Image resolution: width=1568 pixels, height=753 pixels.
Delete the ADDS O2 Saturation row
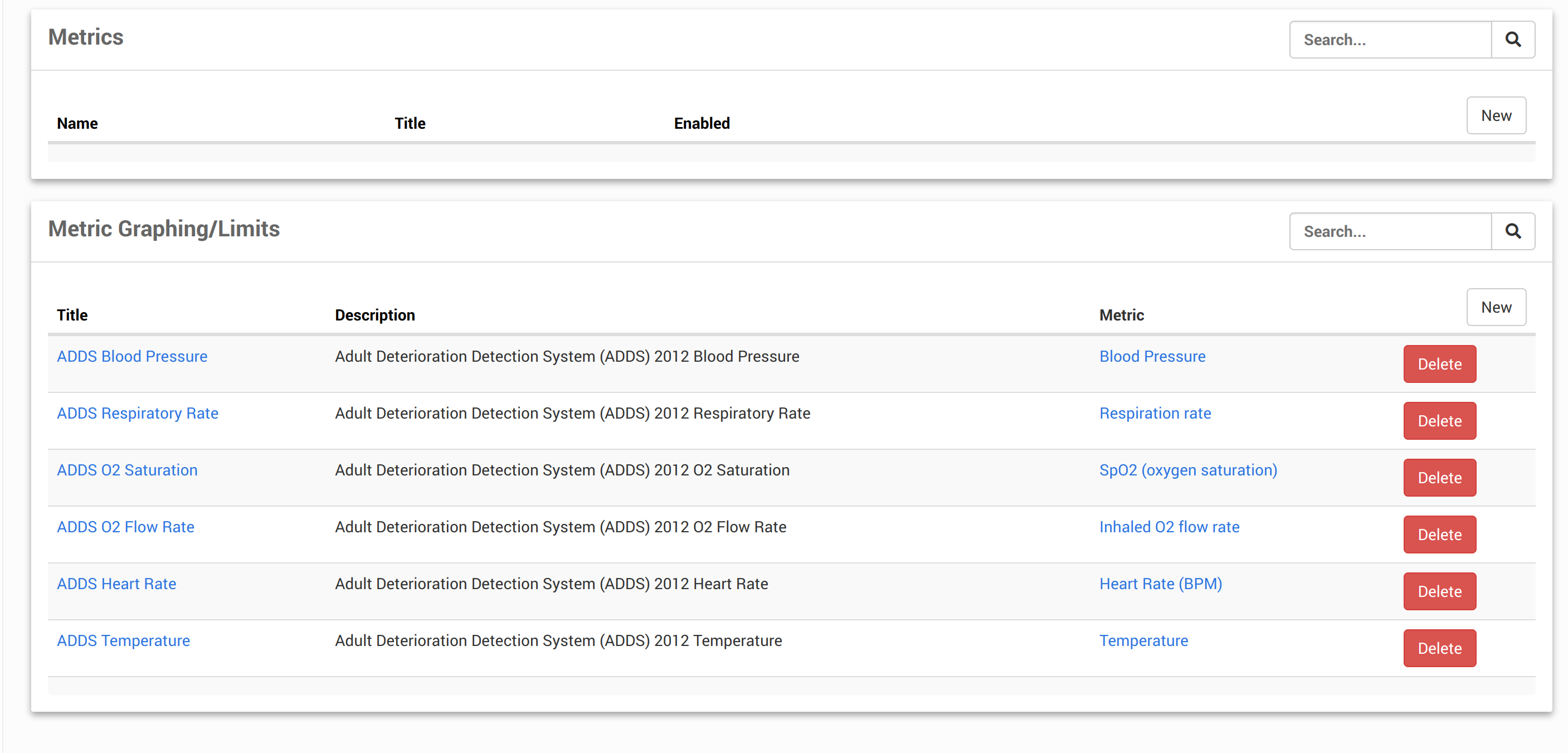pos(1439,478)
